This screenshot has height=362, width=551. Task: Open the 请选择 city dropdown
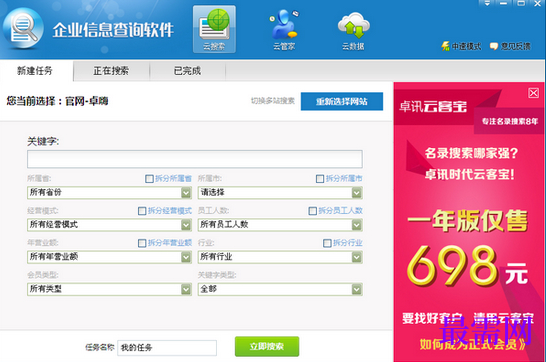point(280,193)
